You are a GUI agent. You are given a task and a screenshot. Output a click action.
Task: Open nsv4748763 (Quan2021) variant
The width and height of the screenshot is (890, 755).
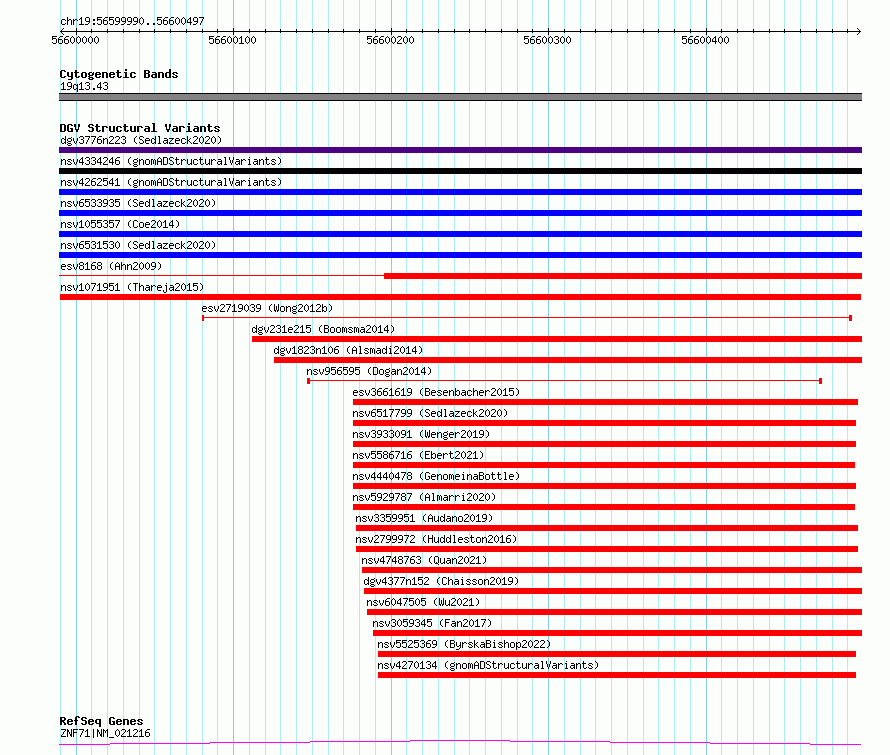(x=424, y=560)
